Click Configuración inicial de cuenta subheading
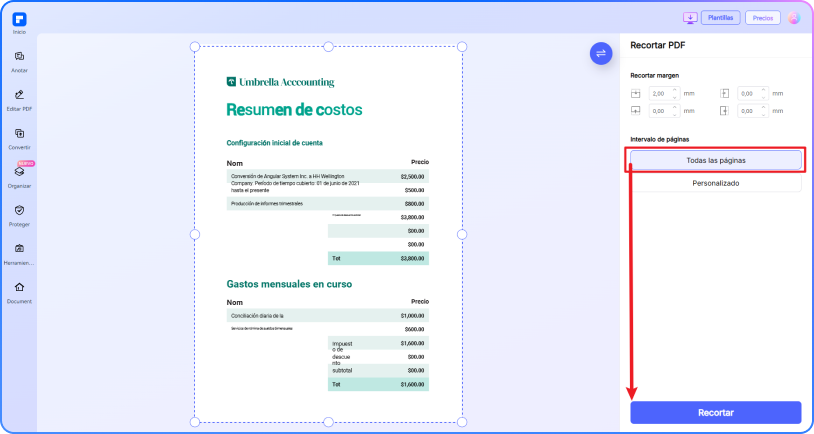 click(x=275, y=143)
